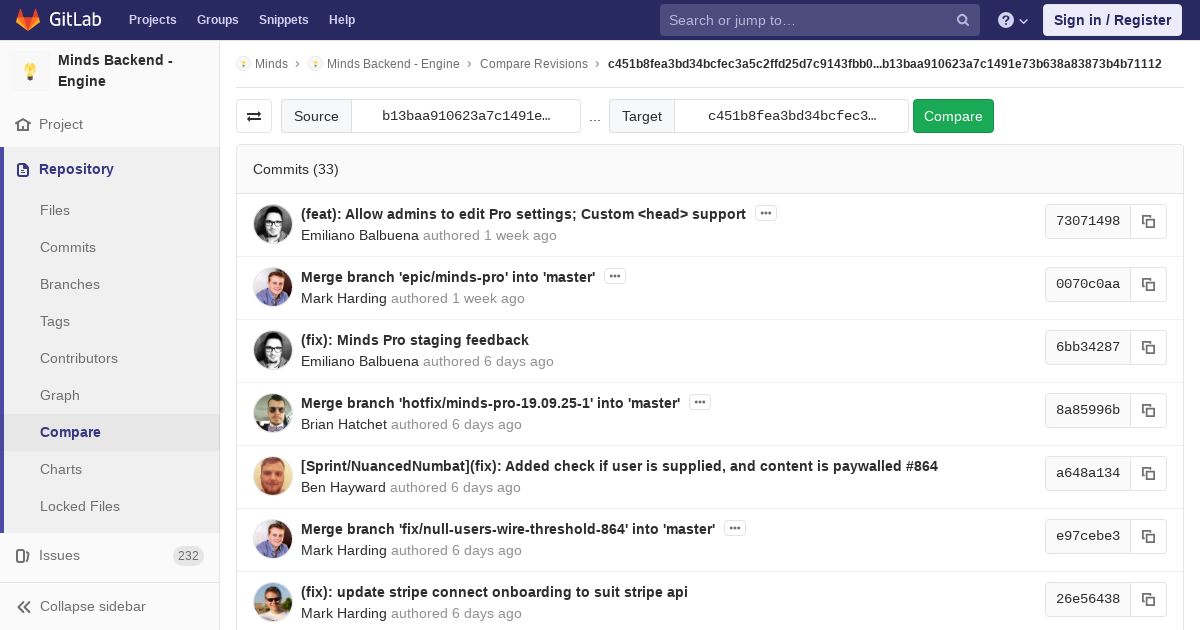Swap source and target revisions button
Viewport: 1200px width, 630px height.
pyautogui.click(x=254, y=116)
